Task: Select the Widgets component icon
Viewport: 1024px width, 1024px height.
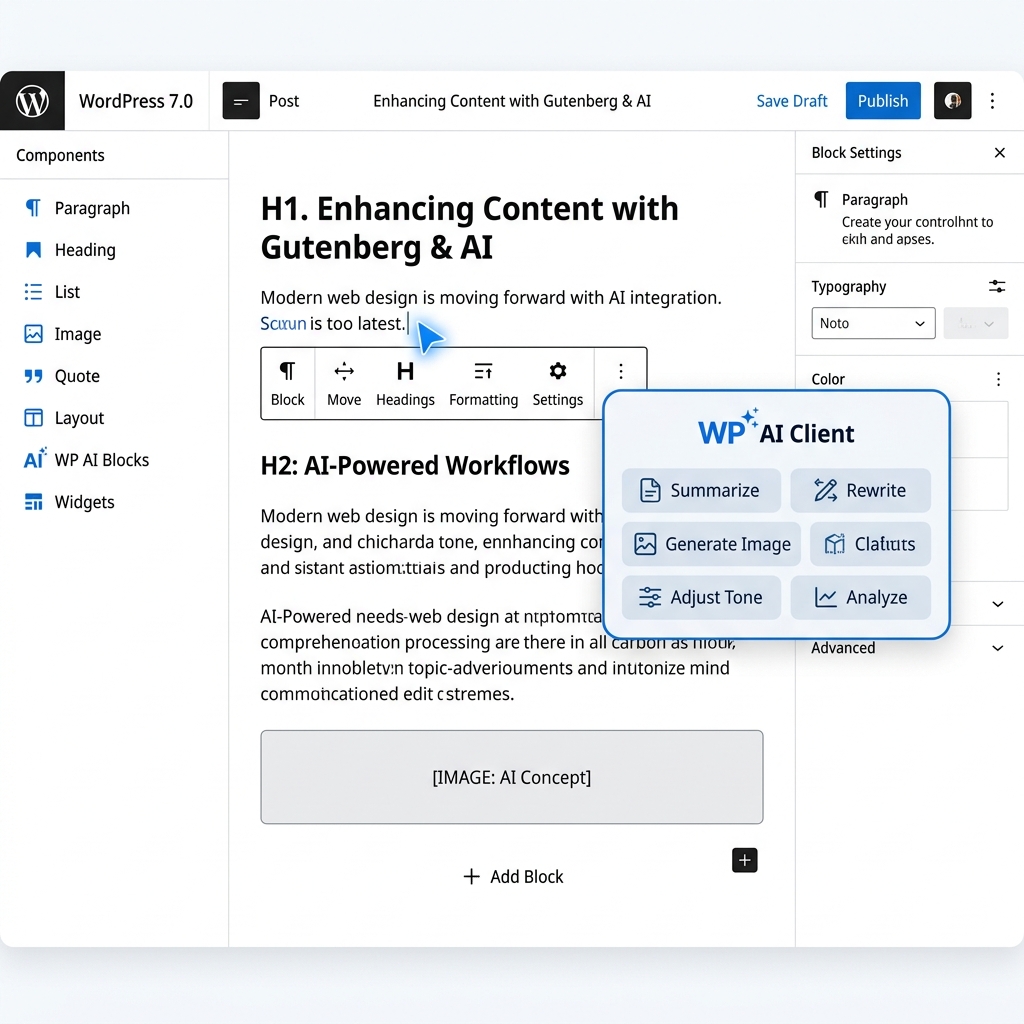Action: [x=33, y=502]
